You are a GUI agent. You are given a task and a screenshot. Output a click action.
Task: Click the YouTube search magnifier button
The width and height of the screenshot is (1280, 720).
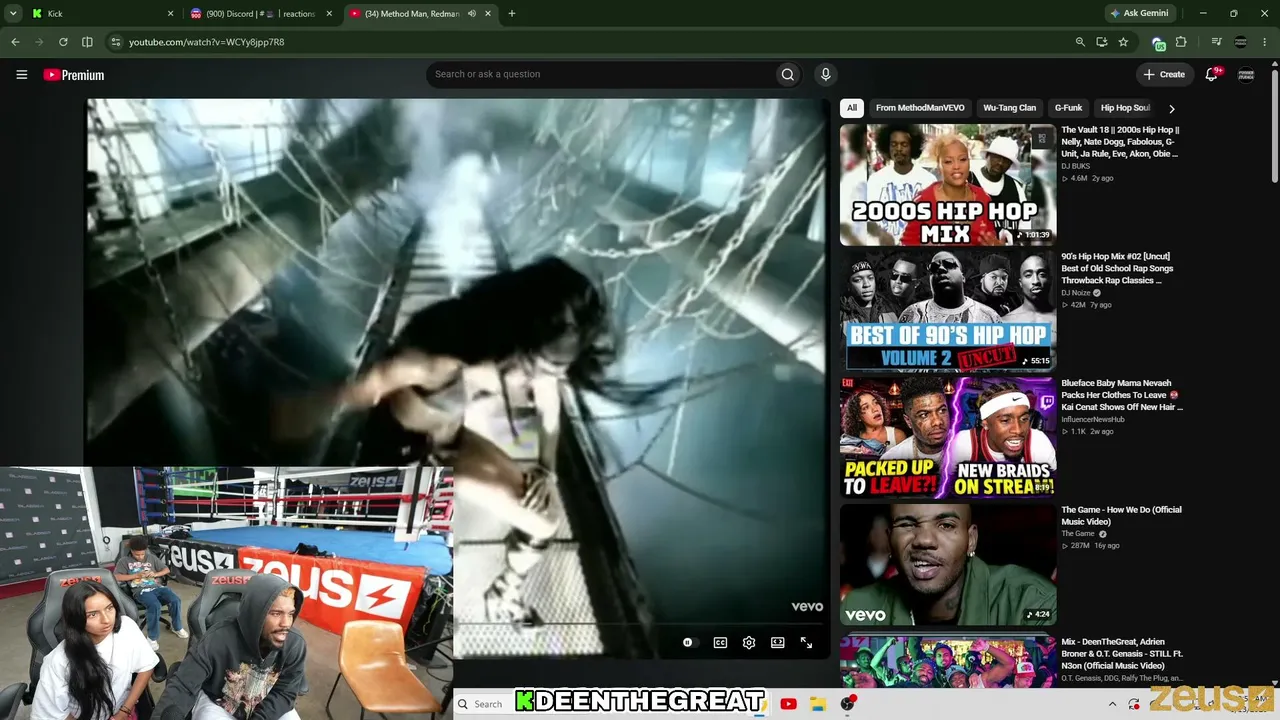coord(788,74)
